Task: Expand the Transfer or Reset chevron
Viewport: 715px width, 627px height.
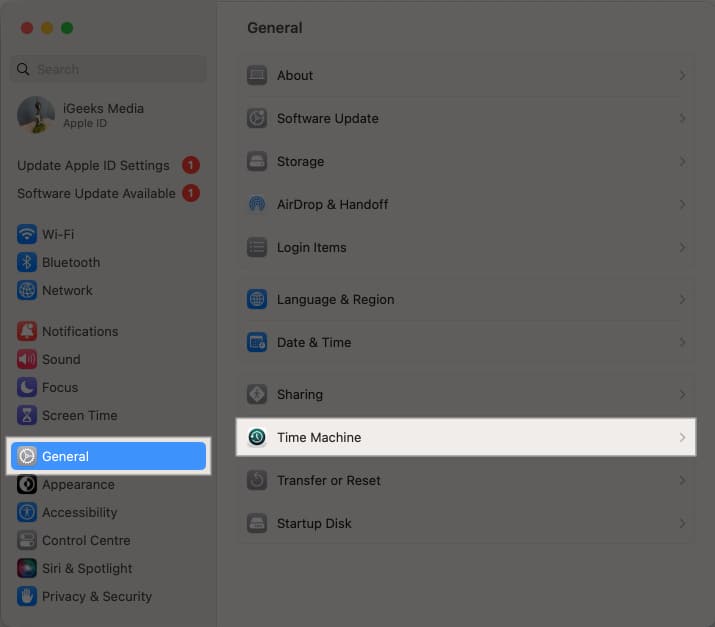Action: (682, 480)
